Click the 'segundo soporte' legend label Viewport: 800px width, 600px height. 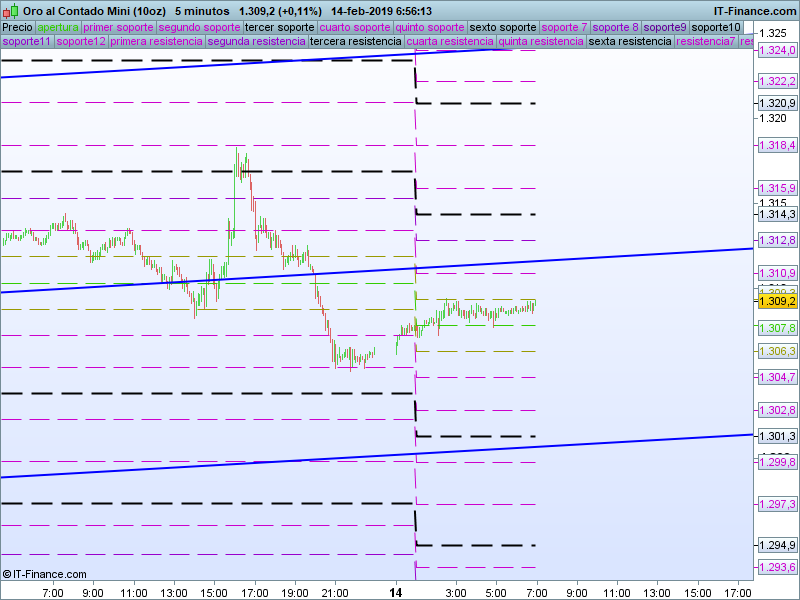pyautogui.click(x=199, y=27)
